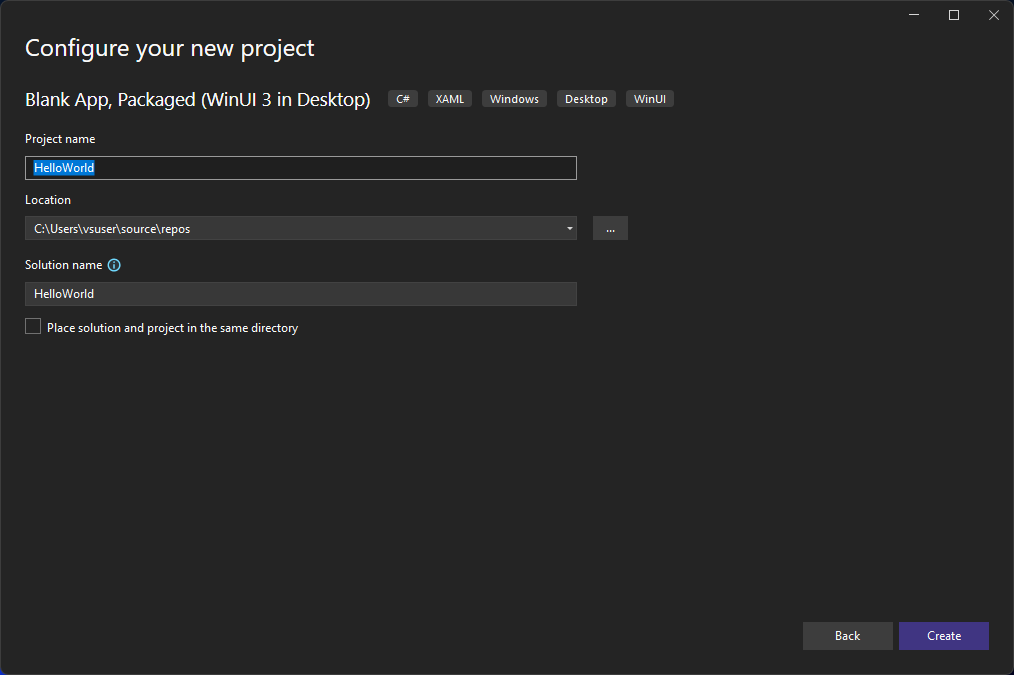Click the Windows platform tag

(513, 98)
